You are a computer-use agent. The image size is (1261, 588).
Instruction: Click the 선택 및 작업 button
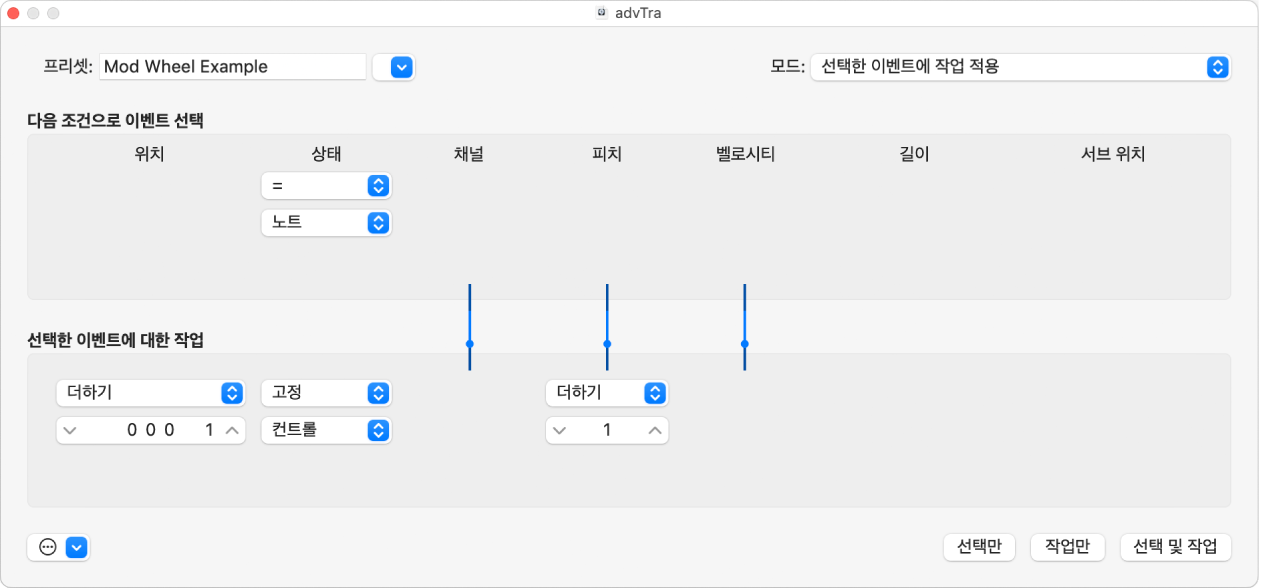pyautogui.click(x=1175, y=547)
